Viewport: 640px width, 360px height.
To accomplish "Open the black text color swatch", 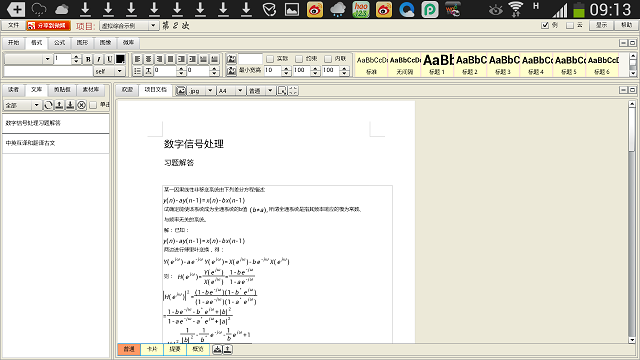I will pos(120,59).
